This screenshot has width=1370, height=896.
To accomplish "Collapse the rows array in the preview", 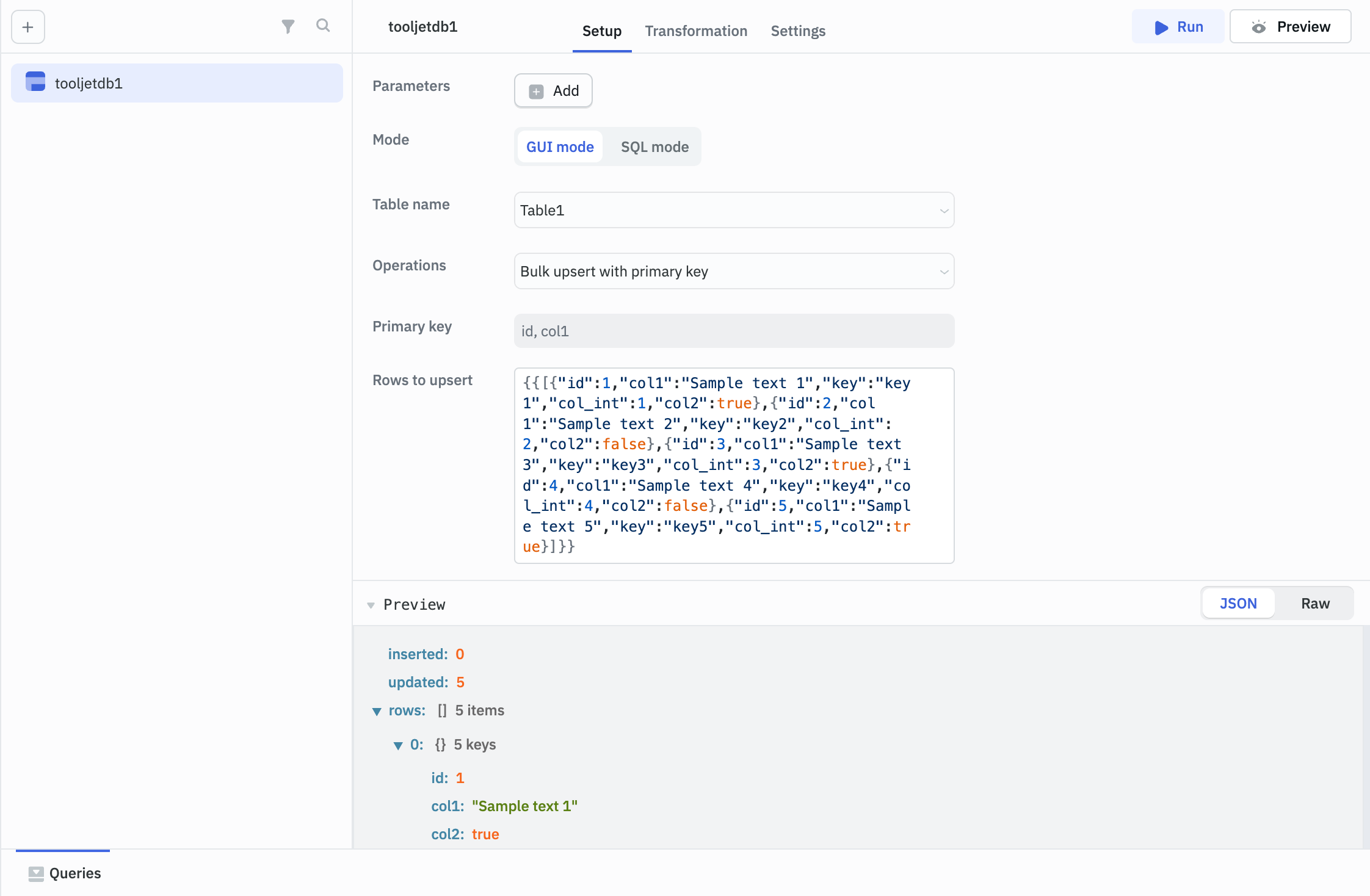I will [x=377, y=710].
